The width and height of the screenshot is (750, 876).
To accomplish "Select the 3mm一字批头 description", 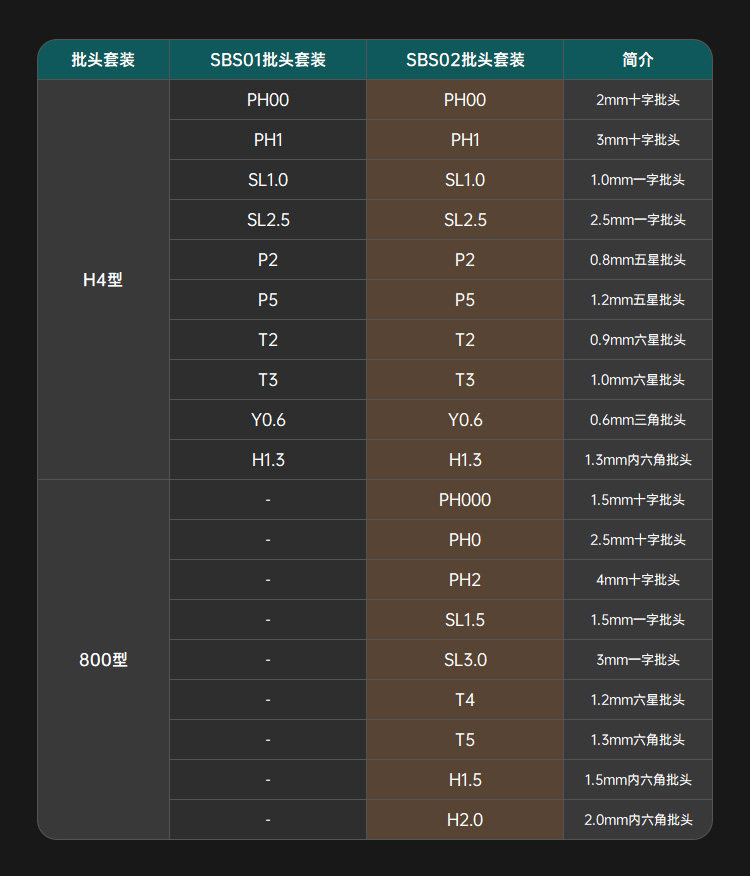I will pos(638,660).
